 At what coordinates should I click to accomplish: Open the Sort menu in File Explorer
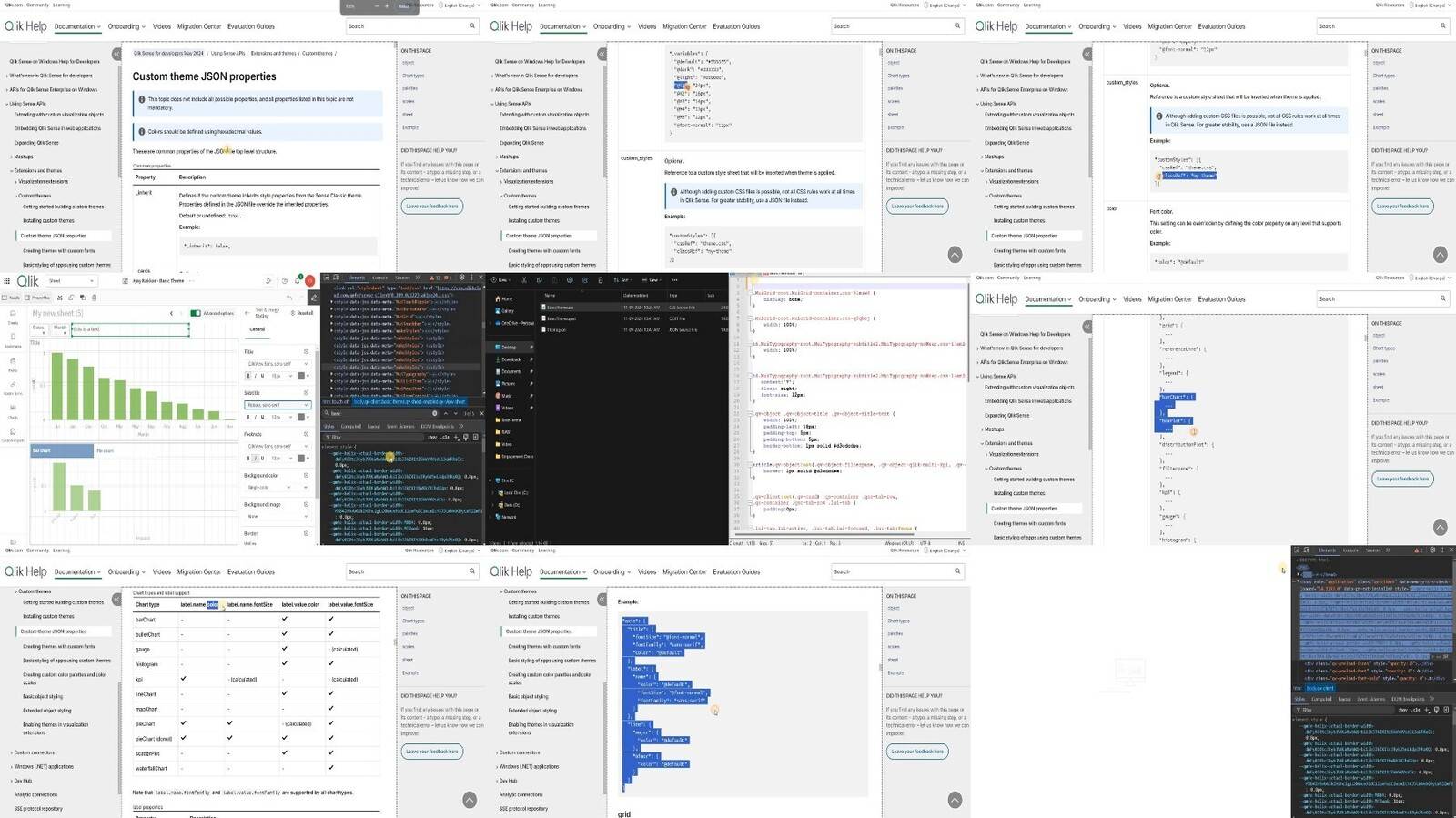coord(623,279)
